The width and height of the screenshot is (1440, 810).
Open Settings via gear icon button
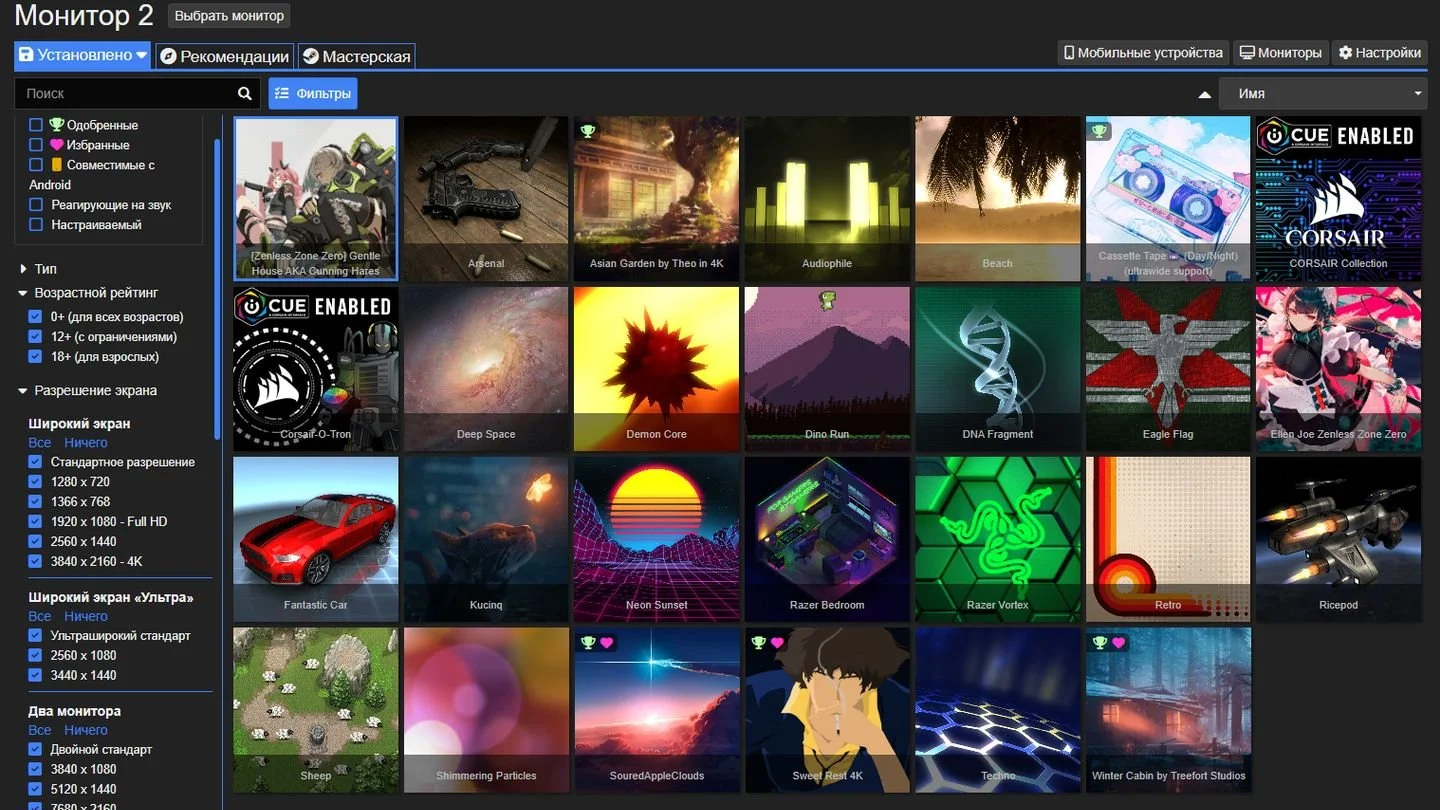(1380, 53)
